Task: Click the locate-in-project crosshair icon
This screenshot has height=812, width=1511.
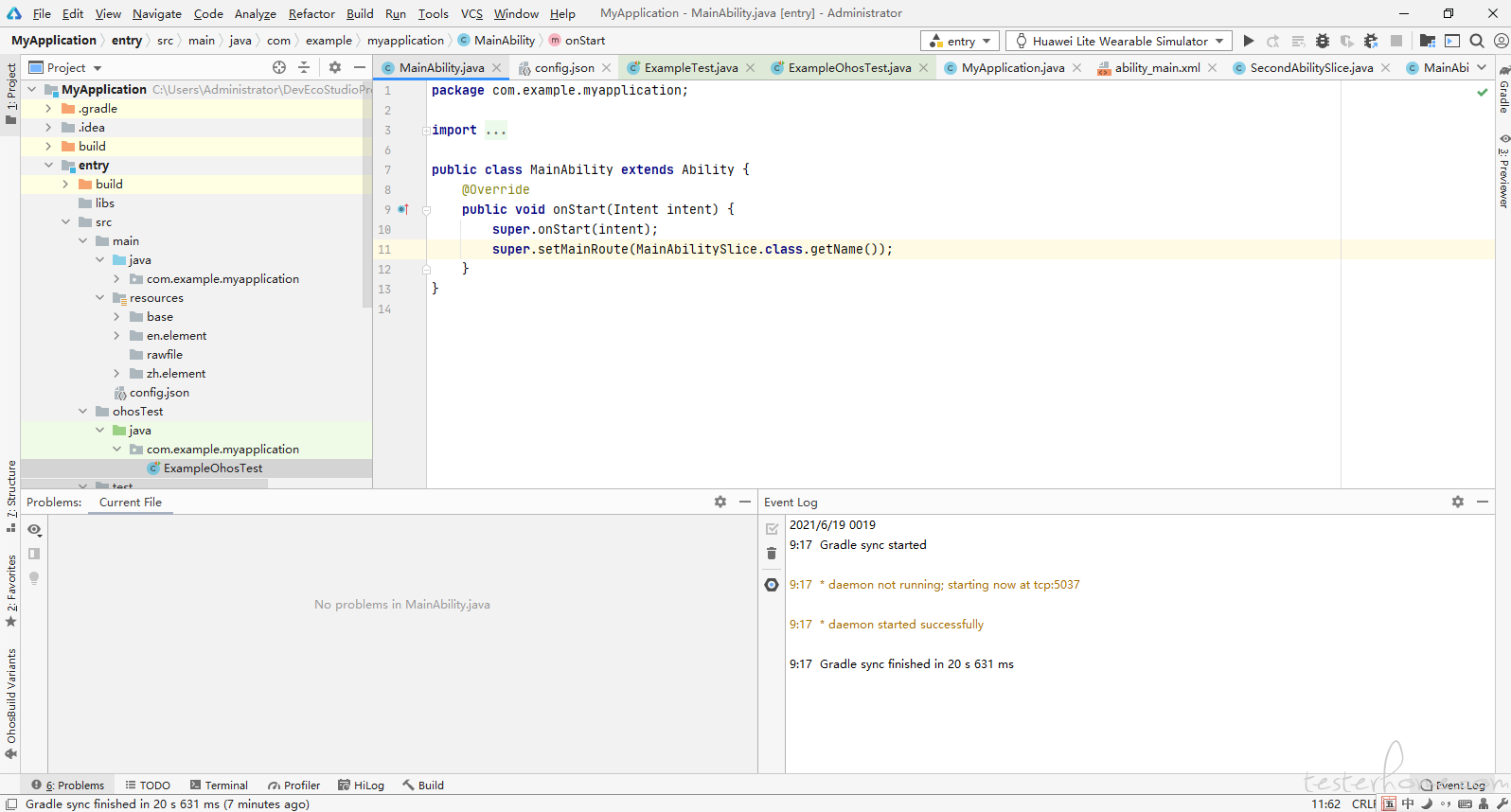Action: point(279,67)
